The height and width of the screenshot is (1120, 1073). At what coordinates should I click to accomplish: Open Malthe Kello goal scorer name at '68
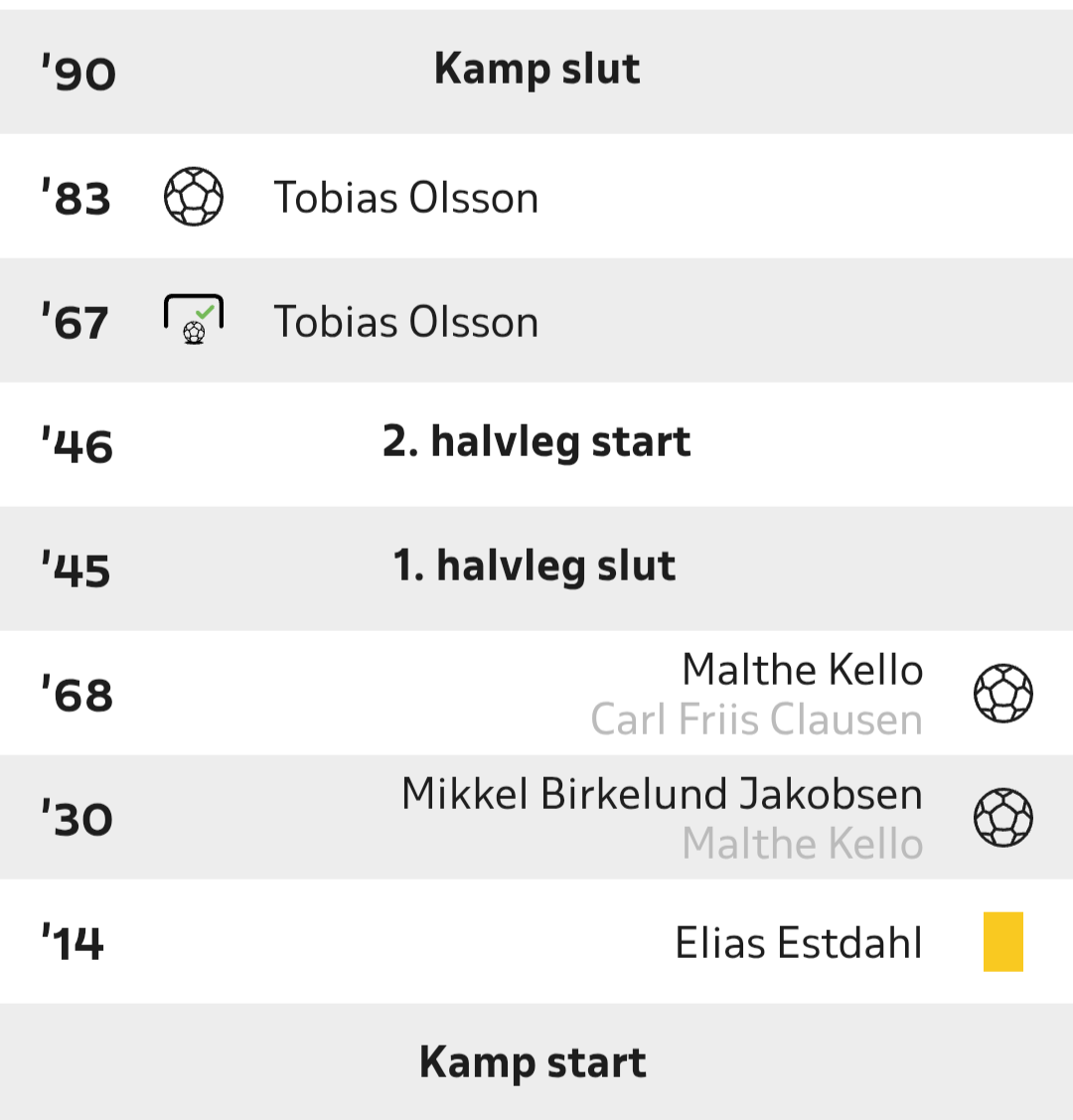(x=802, y=670)
